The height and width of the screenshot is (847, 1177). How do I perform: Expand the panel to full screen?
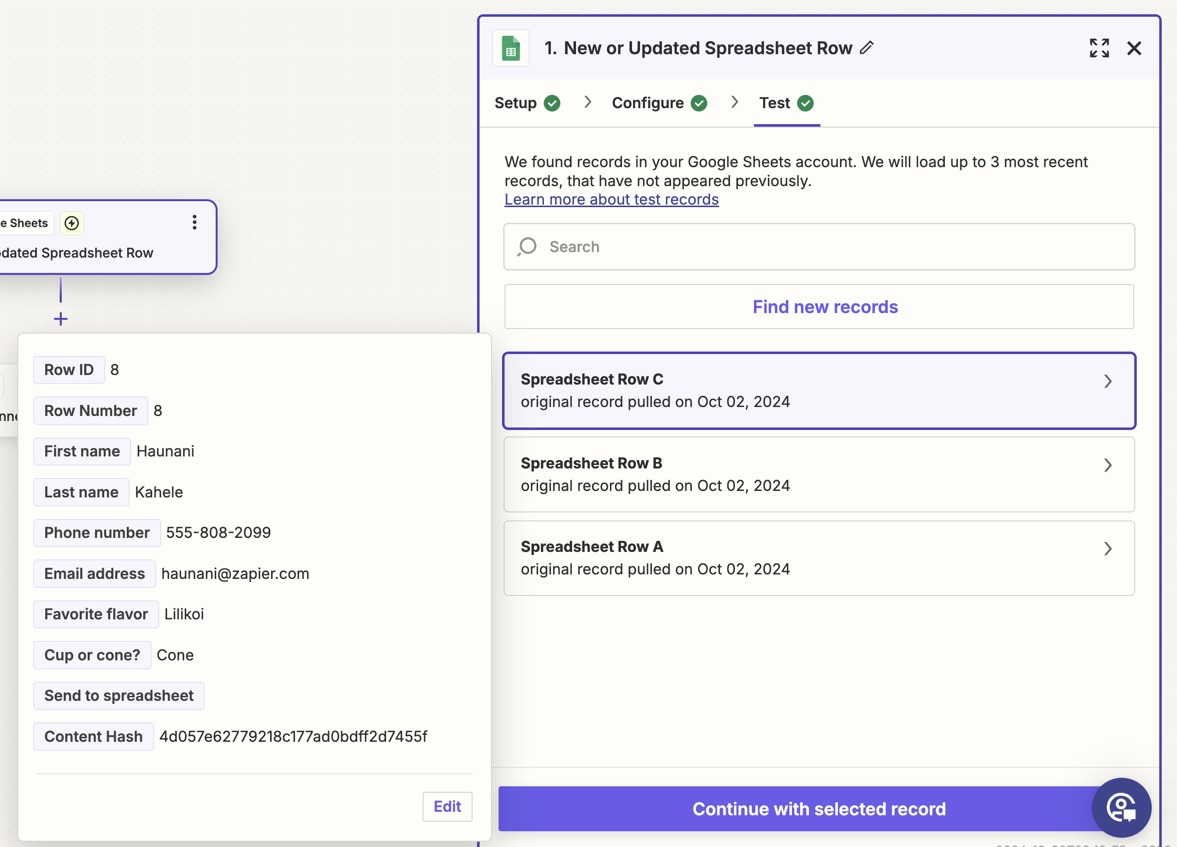point(1099,48)
